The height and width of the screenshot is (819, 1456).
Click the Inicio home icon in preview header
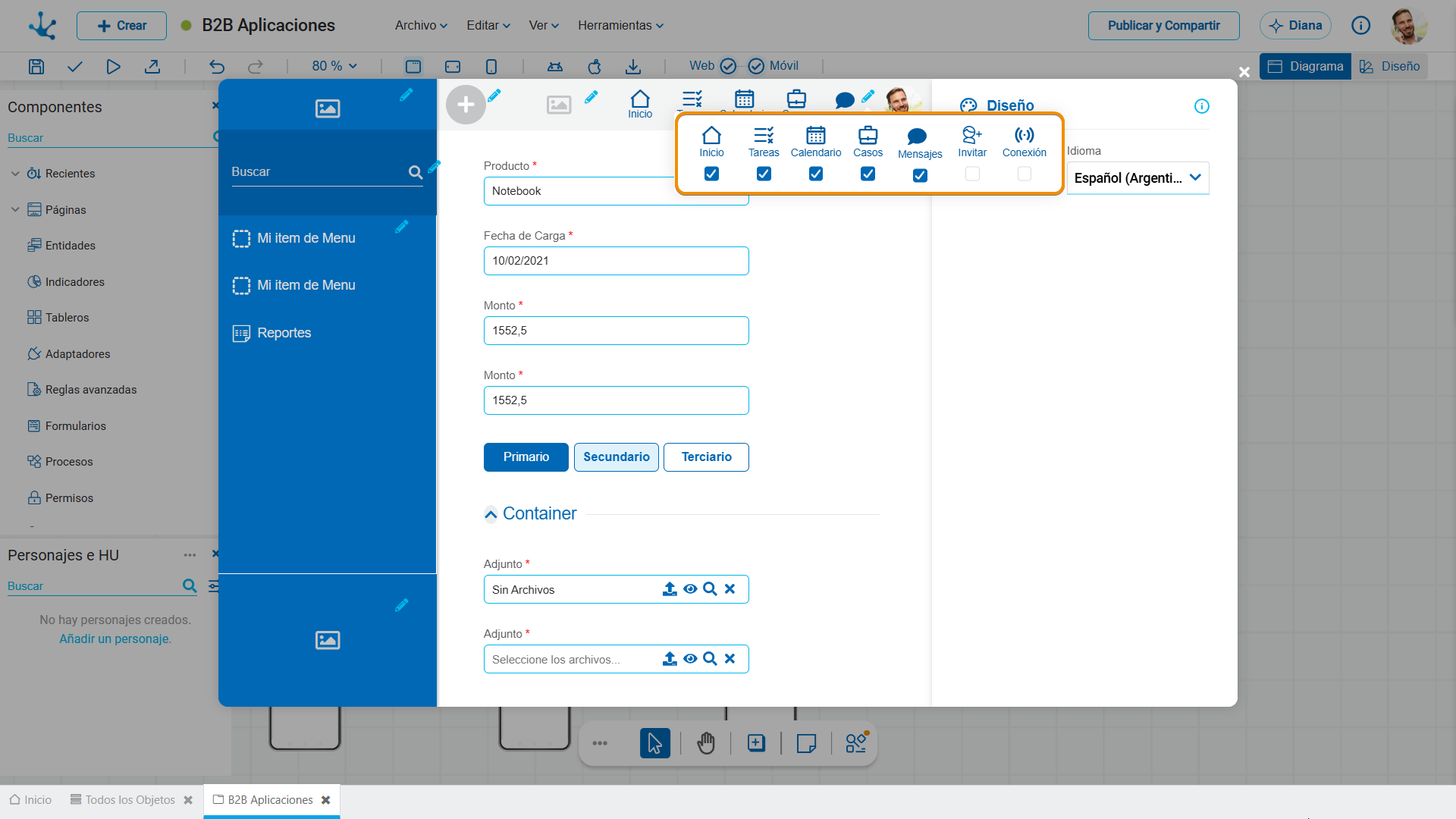640,104
